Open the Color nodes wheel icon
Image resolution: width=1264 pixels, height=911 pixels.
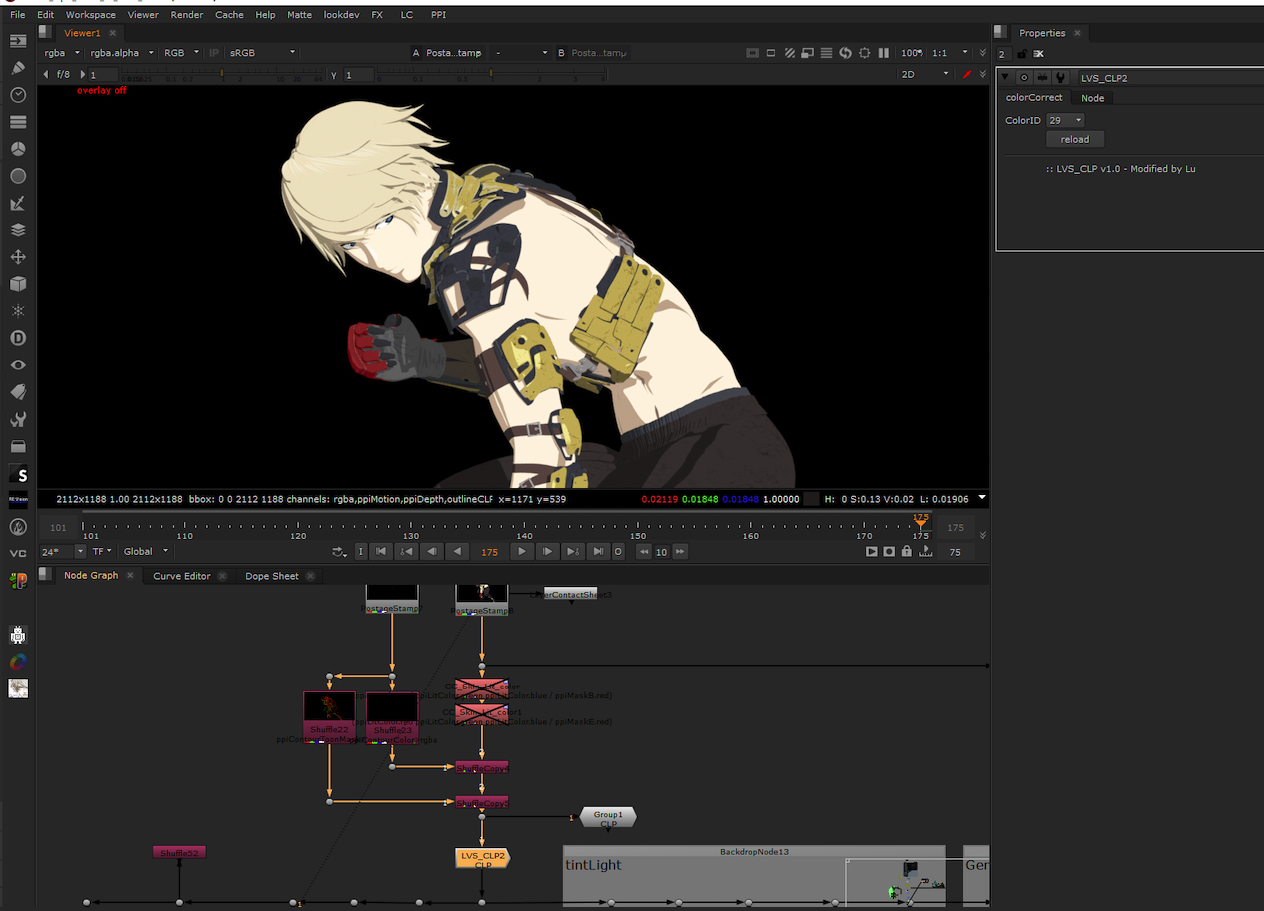18,149
